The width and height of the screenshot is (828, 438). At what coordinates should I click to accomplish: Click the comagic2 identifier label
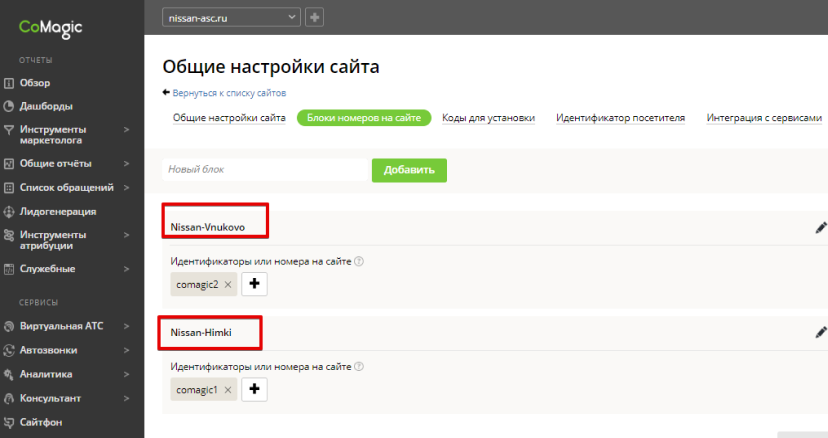coord(197,284)
